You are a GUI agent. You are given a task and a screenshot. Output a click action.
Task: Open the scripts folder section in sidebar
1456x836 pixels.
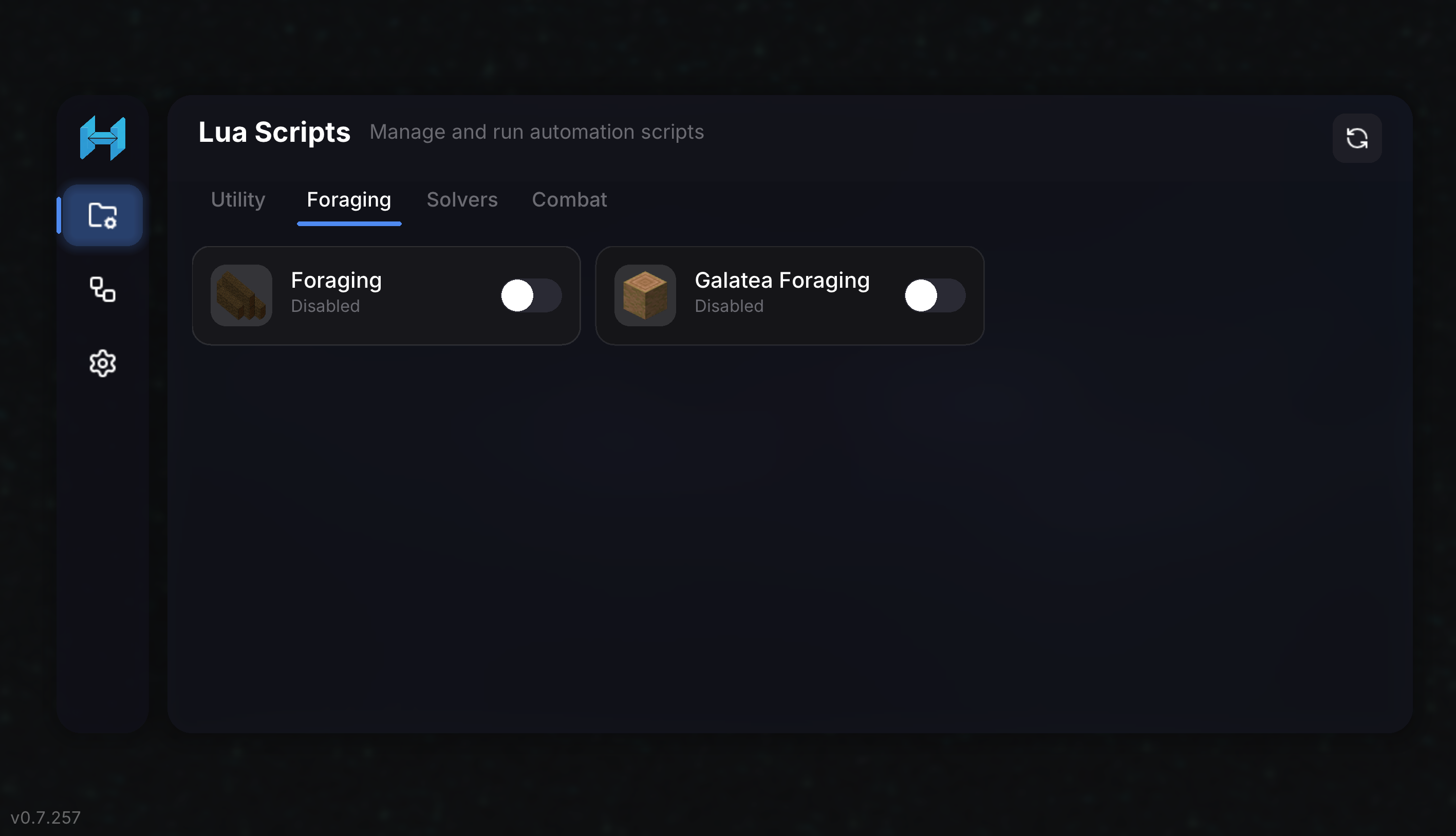(x=102, y=215)
